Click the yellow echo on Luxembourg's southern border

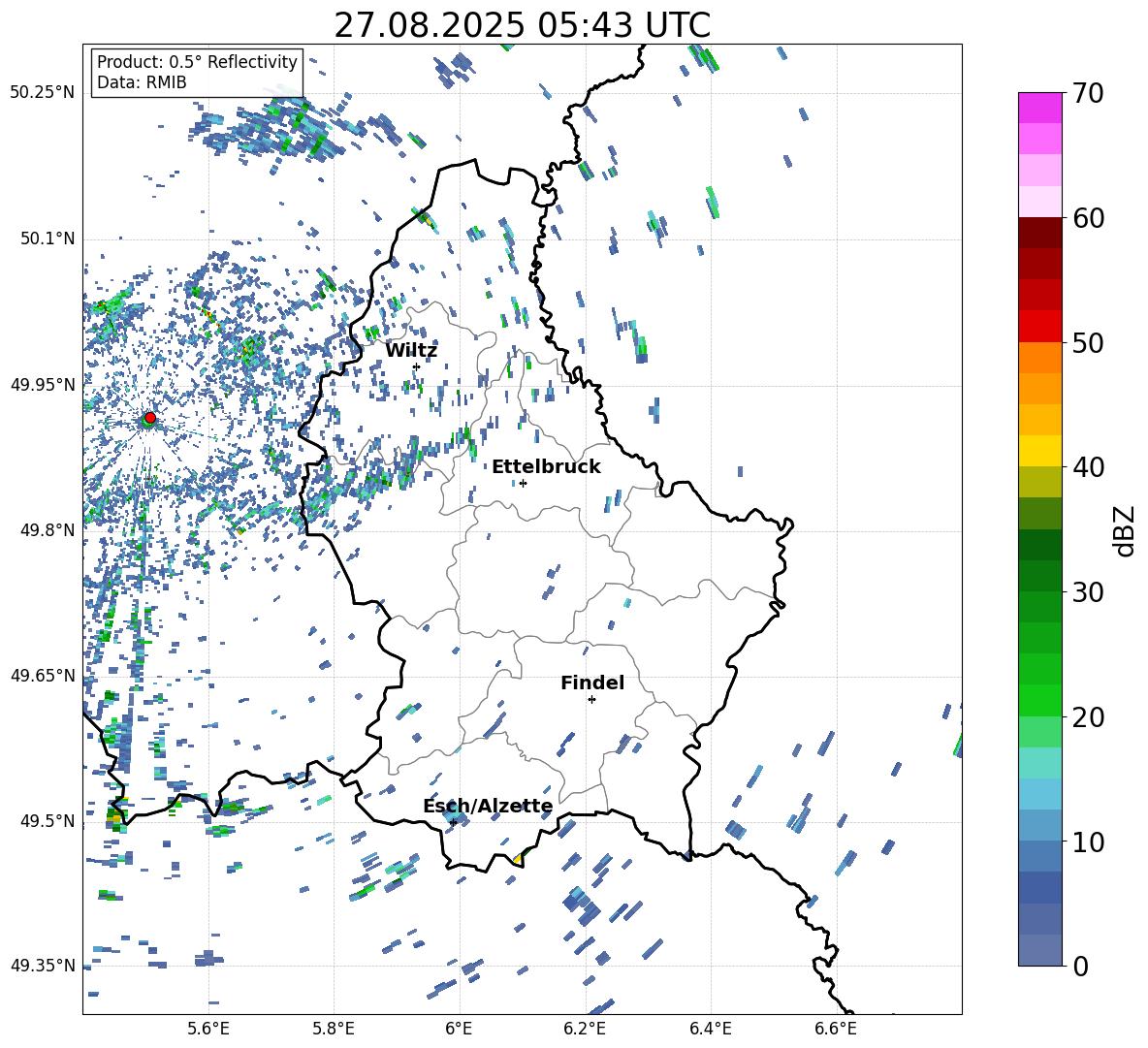pos(519,858)
